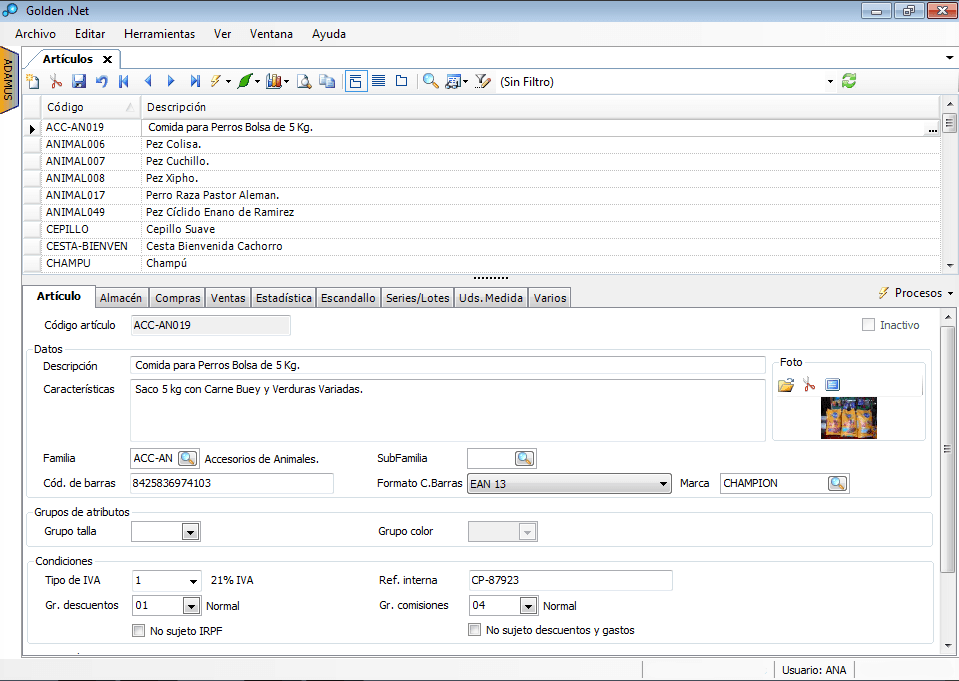
Task: Click the new record icon in toolbar
Action: 33,82
